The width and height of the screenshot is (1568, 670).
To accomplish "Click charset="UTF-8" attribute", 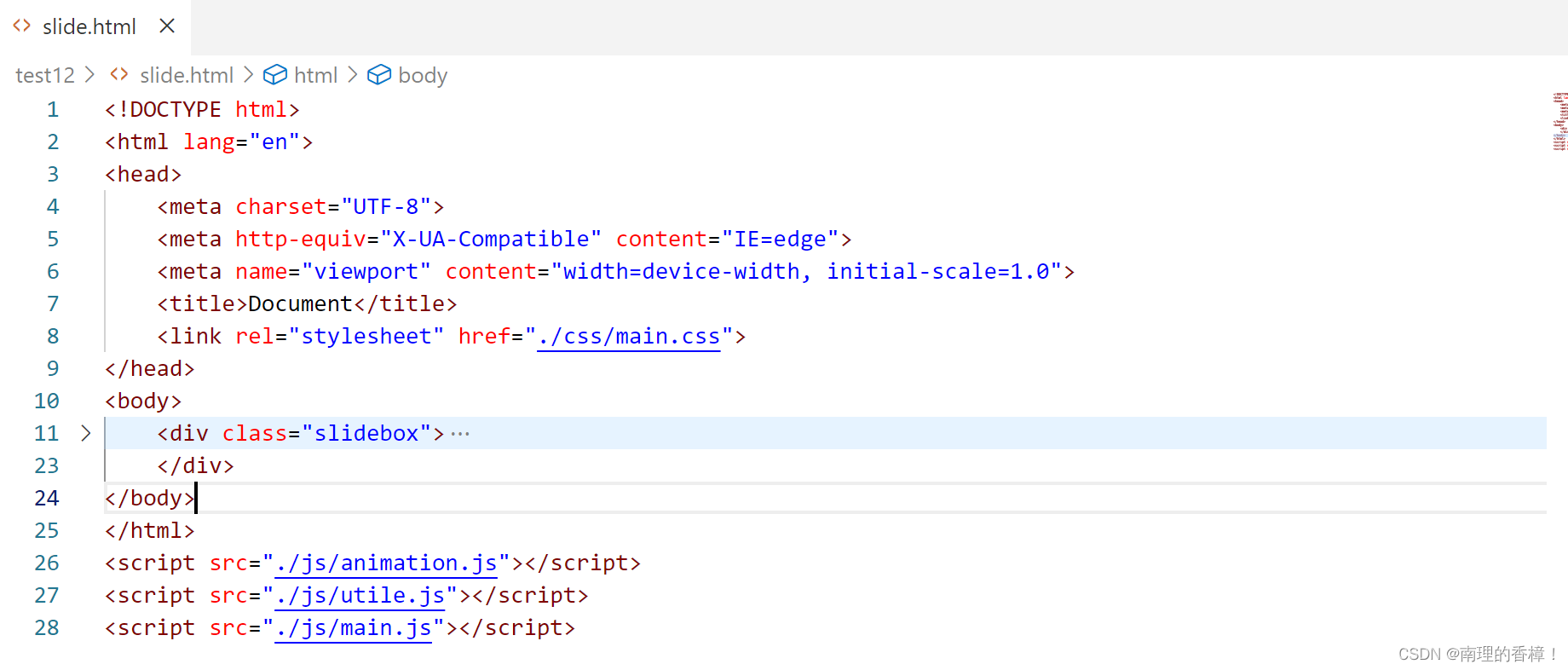I will pyautogui.click(x=333, y=207).
